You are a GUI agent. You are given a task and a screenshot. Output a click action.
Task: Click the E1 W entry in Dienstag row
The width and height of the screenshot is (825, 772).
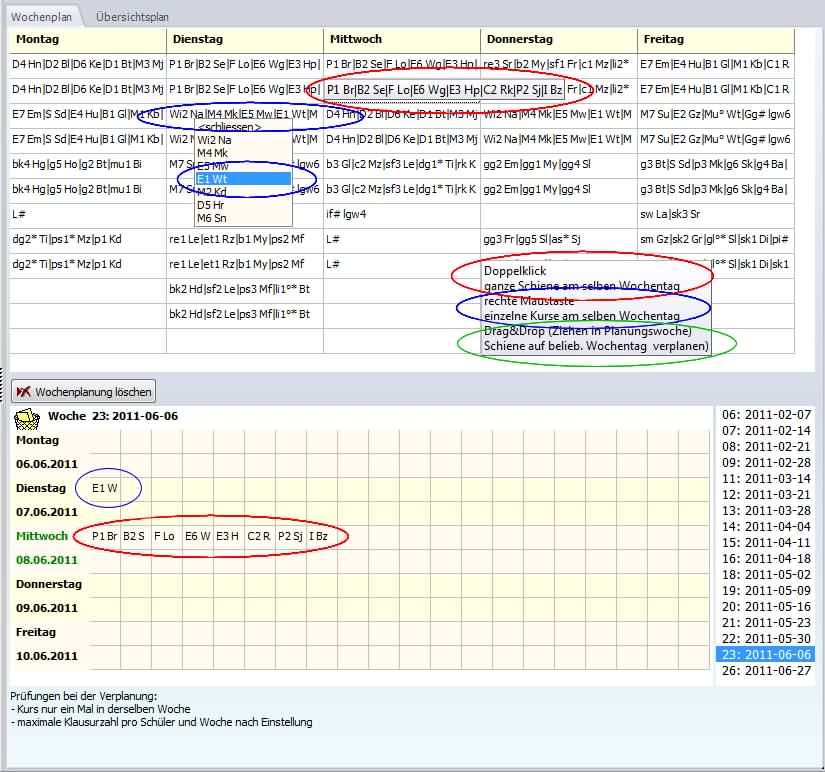(104, 488)
